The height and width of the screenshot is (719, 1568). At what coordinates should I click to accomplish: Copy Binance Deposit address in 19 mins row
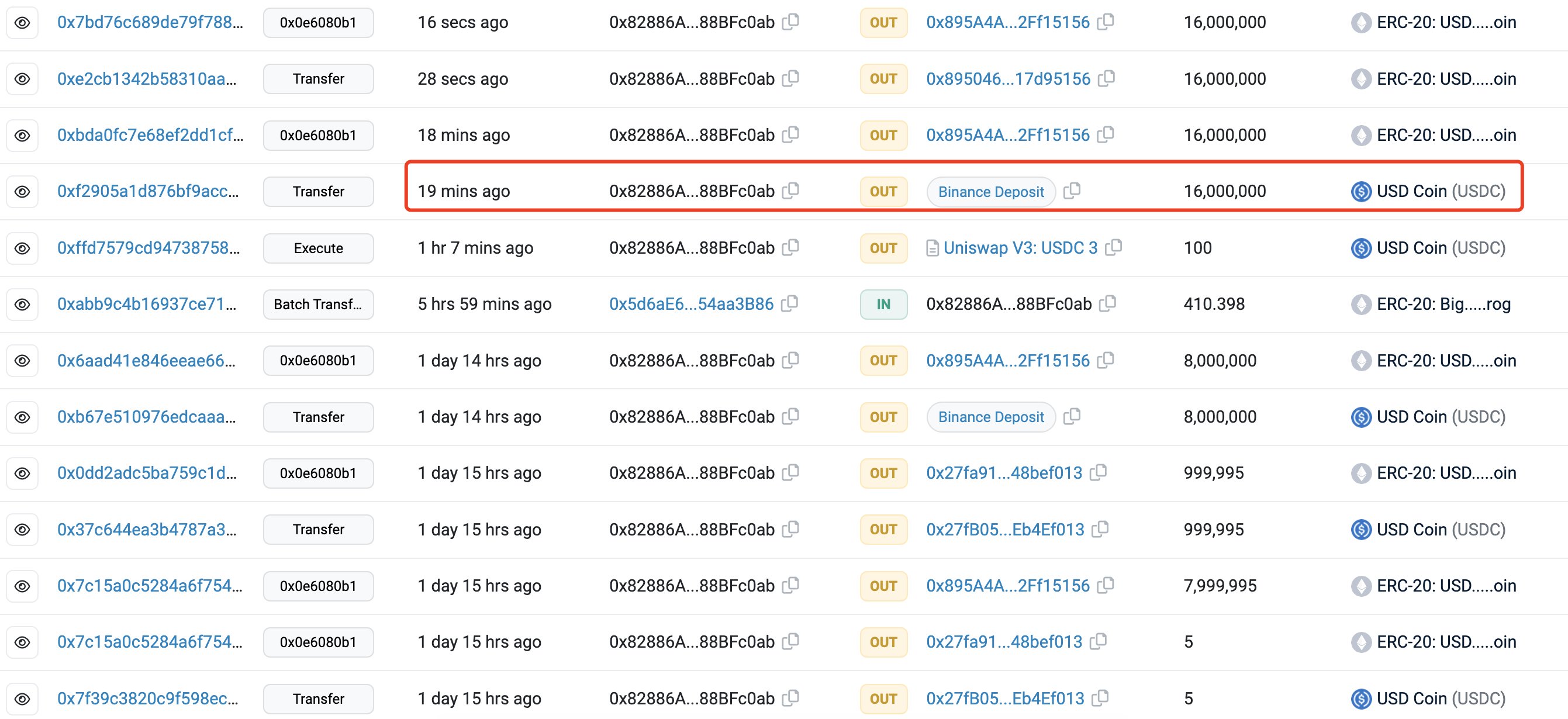(x=1071, y=191)
